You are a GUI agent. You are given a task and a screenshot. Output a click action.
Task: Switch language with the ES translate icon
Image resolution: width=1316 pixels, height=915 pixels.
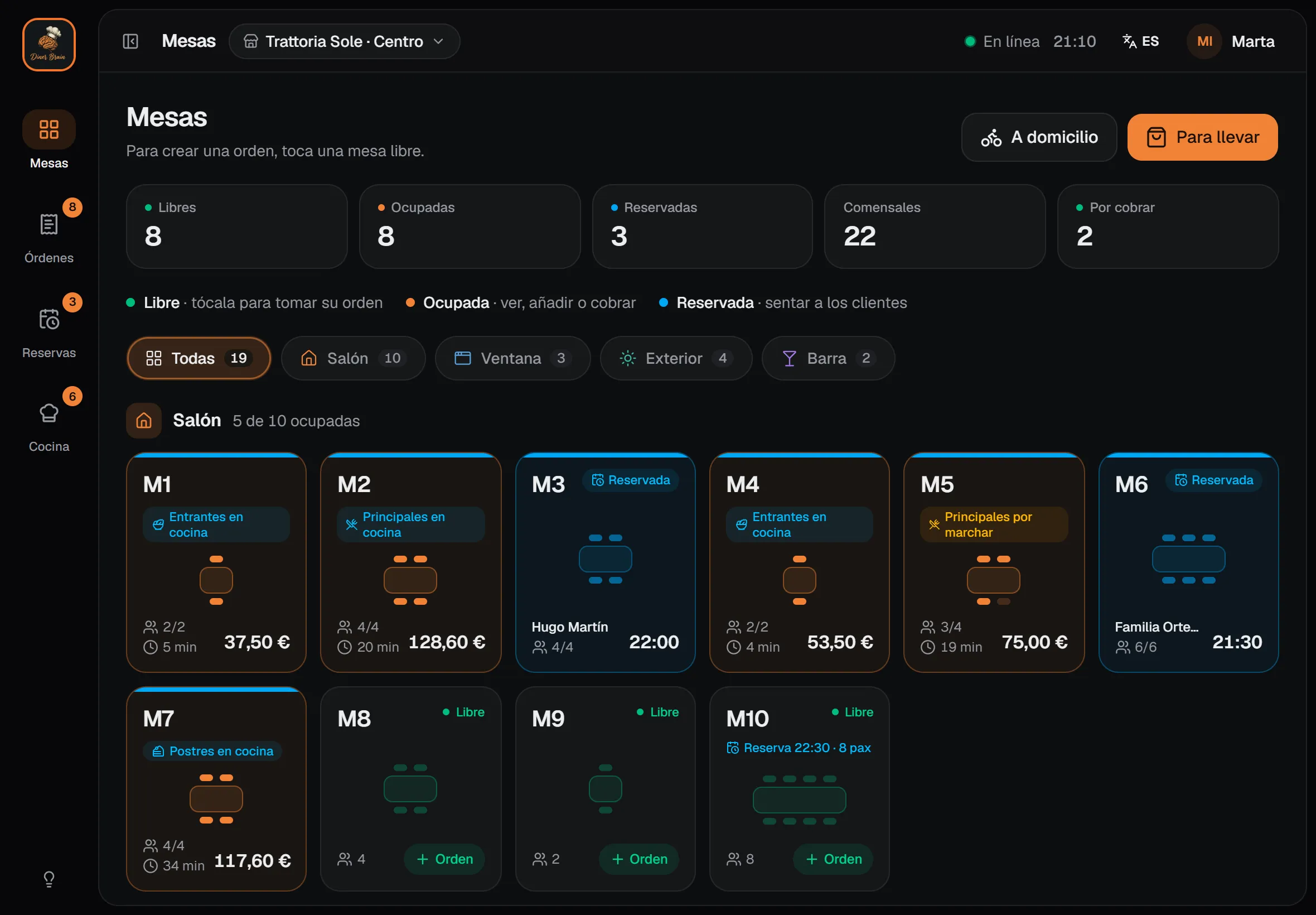pos(1140,41)
